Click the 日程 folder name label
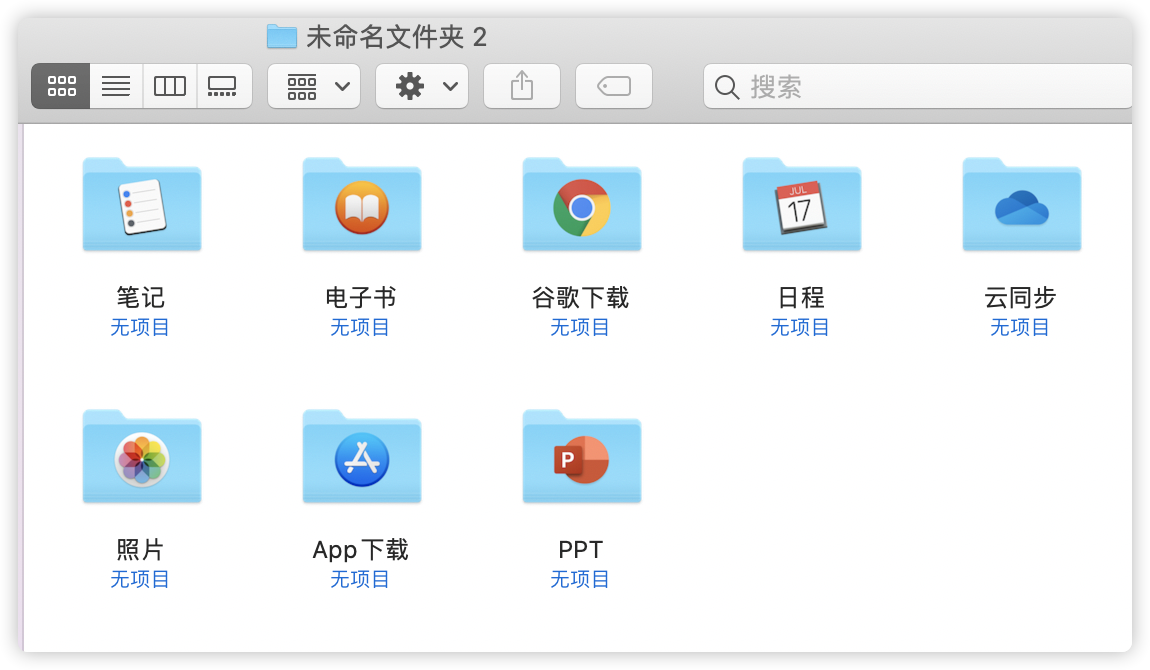 pyautogui.click(x=801, y=298)
